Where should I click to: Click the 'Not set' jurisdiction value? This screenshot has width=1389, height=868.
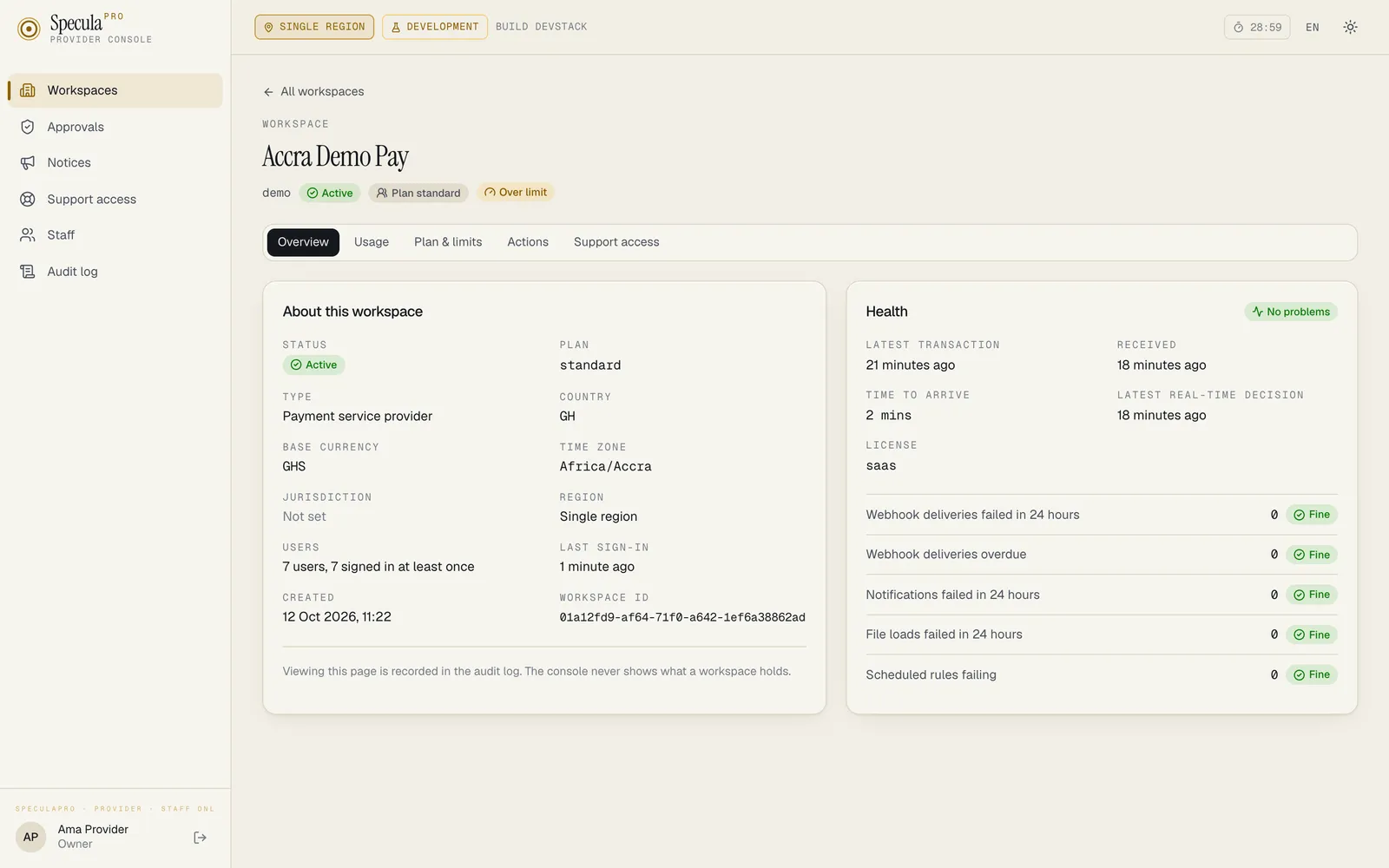[305, 516]
